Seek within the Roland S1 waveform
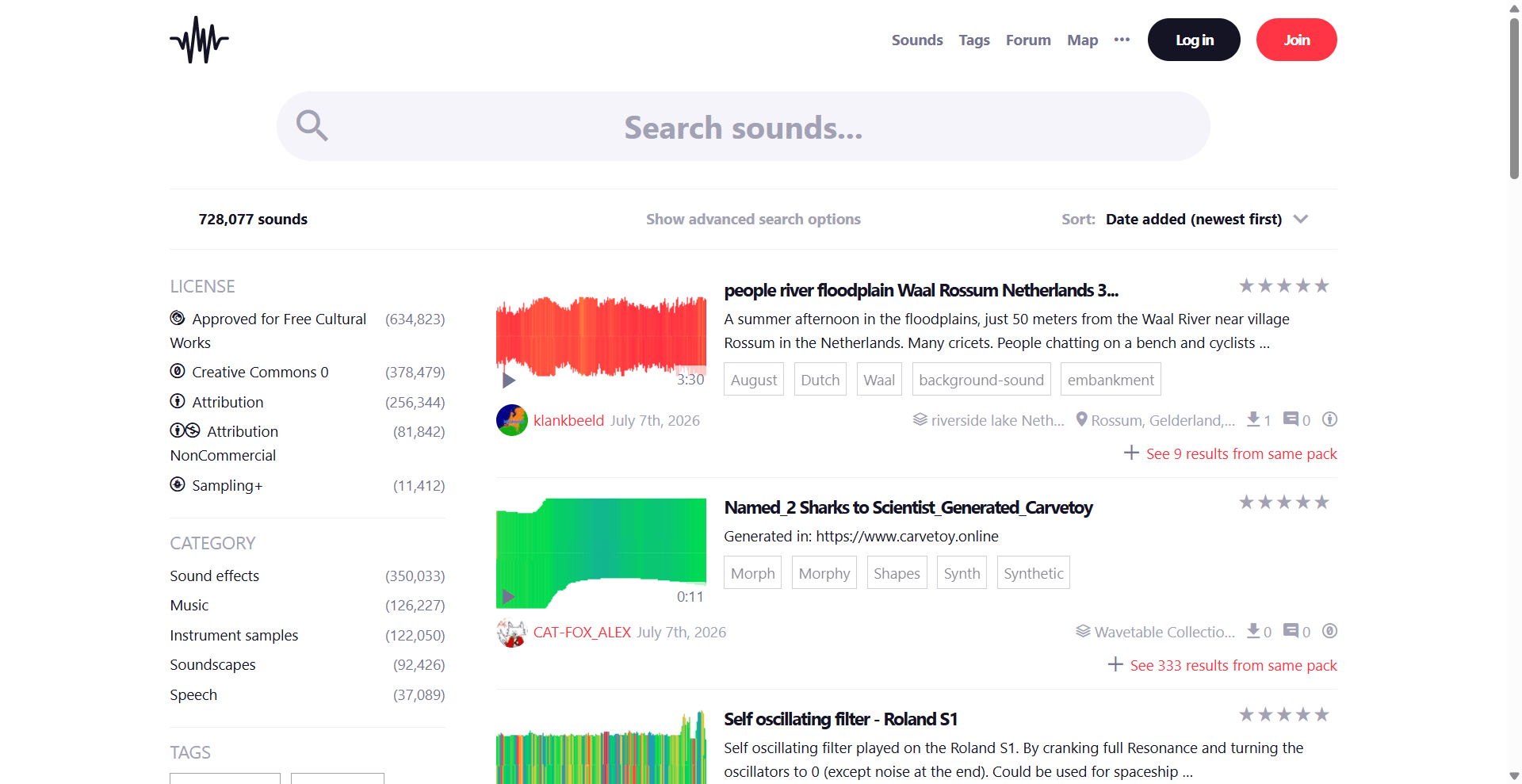The height and width of the screenshot is (784, 1522). [601, 748]
